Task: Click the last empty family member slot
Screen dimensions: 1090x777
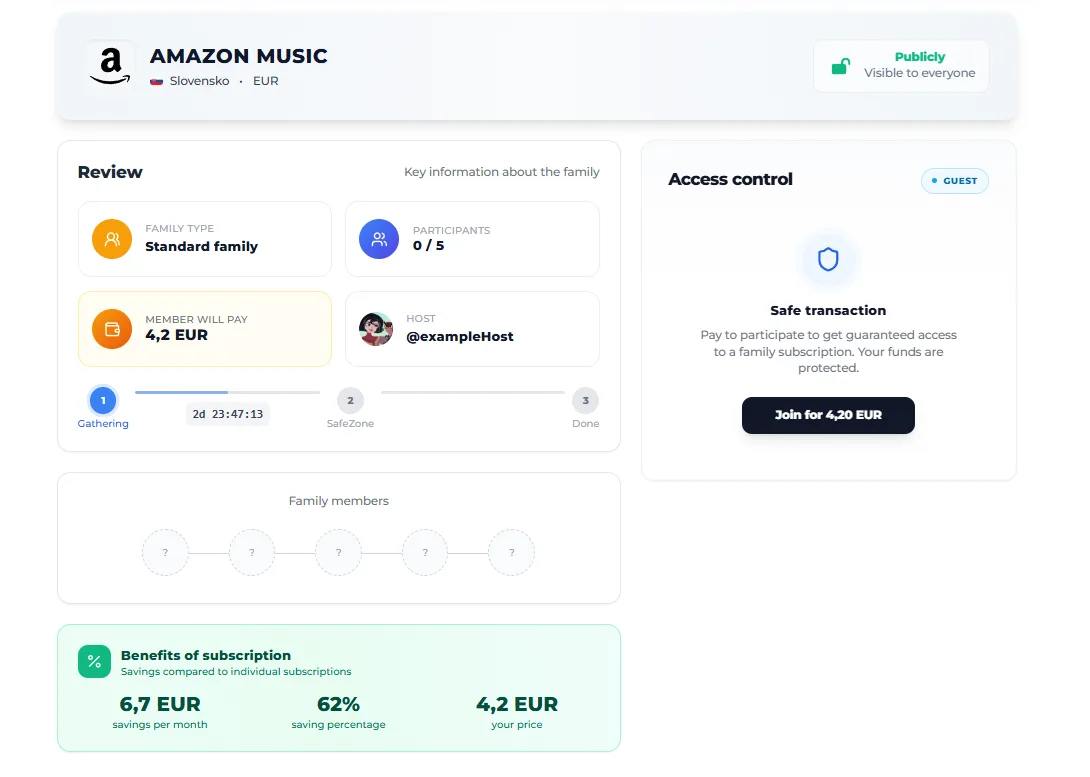Action: (x=511, y=552)
